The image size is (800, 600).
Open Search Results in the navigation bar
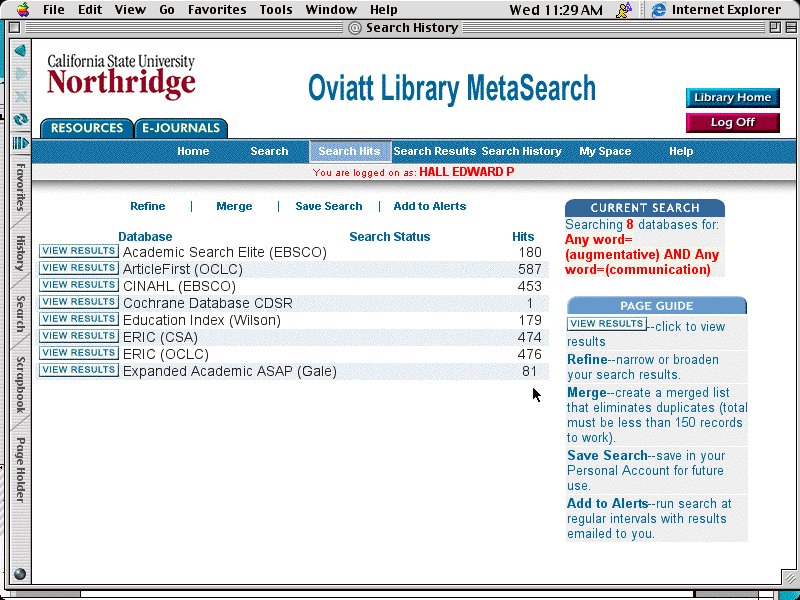tap(434, 151)
